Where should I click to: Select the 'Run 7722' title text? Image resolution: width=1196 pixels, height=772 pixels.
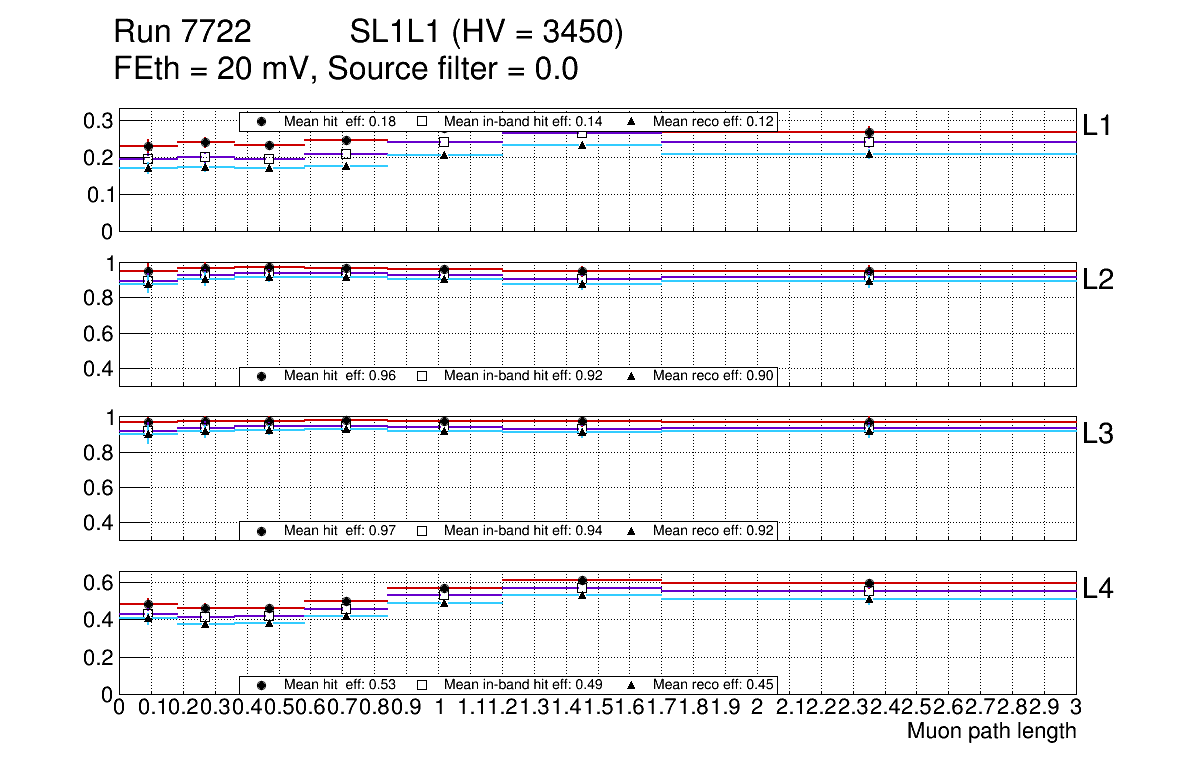point(182,33)
